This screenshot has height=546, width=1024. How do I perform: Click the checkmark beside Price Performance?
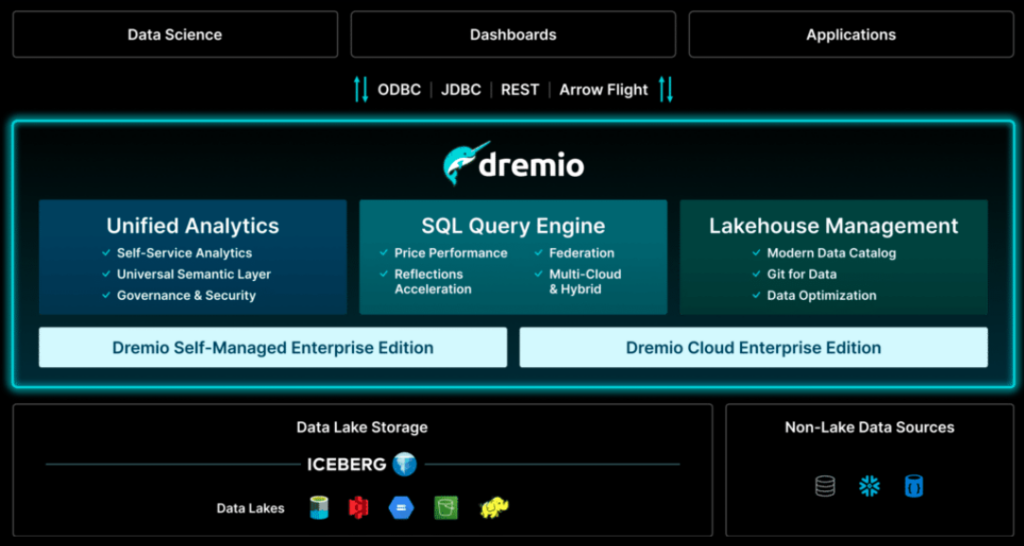click(x=384, y=253)
